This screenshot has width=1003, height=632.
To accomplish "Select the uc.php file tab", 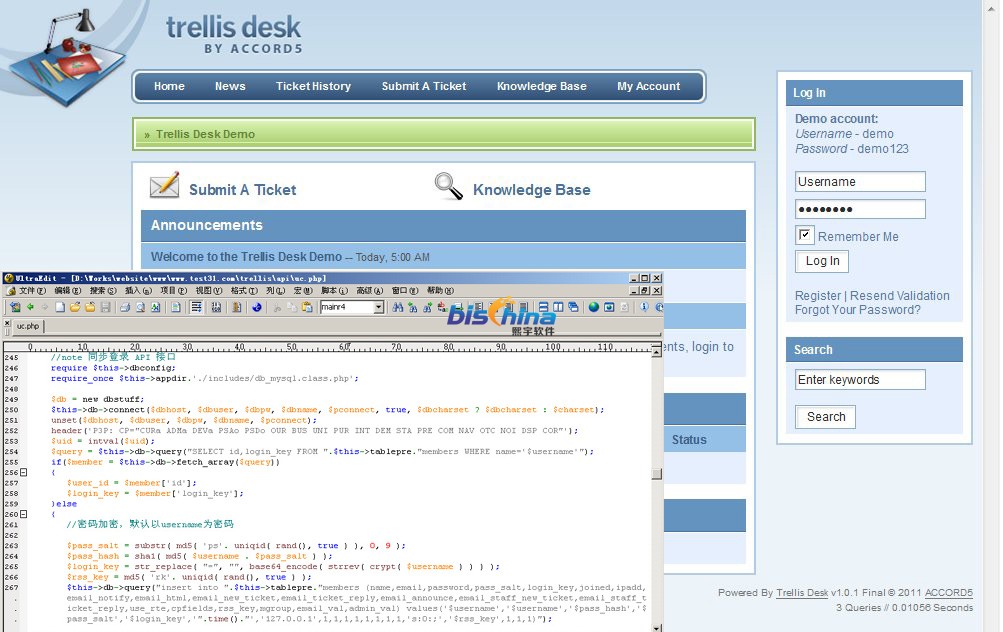I will (x=28, y=326).
